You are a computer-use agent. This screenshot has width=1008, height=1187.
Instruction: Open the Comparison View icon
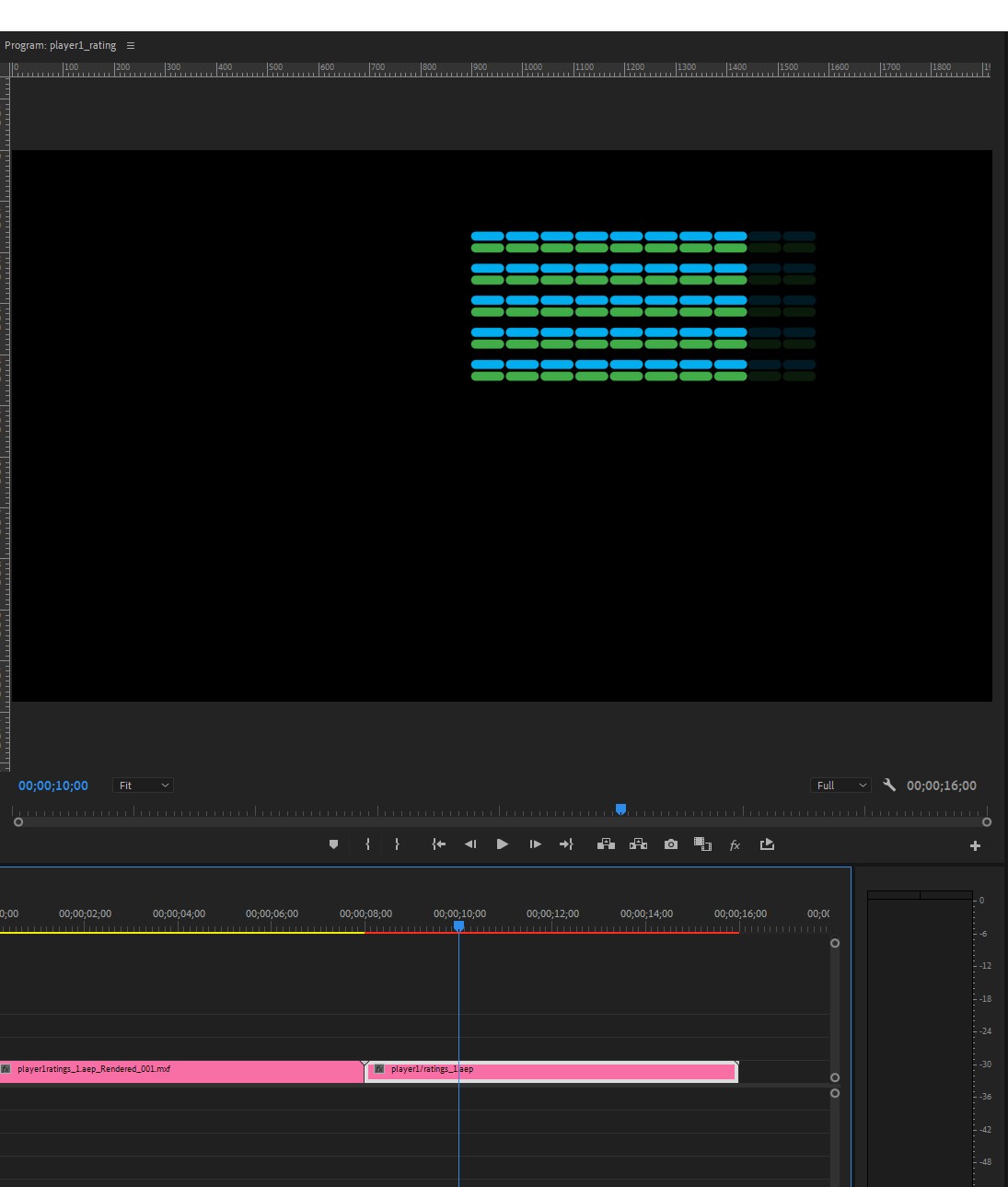[x=702, y=844]
